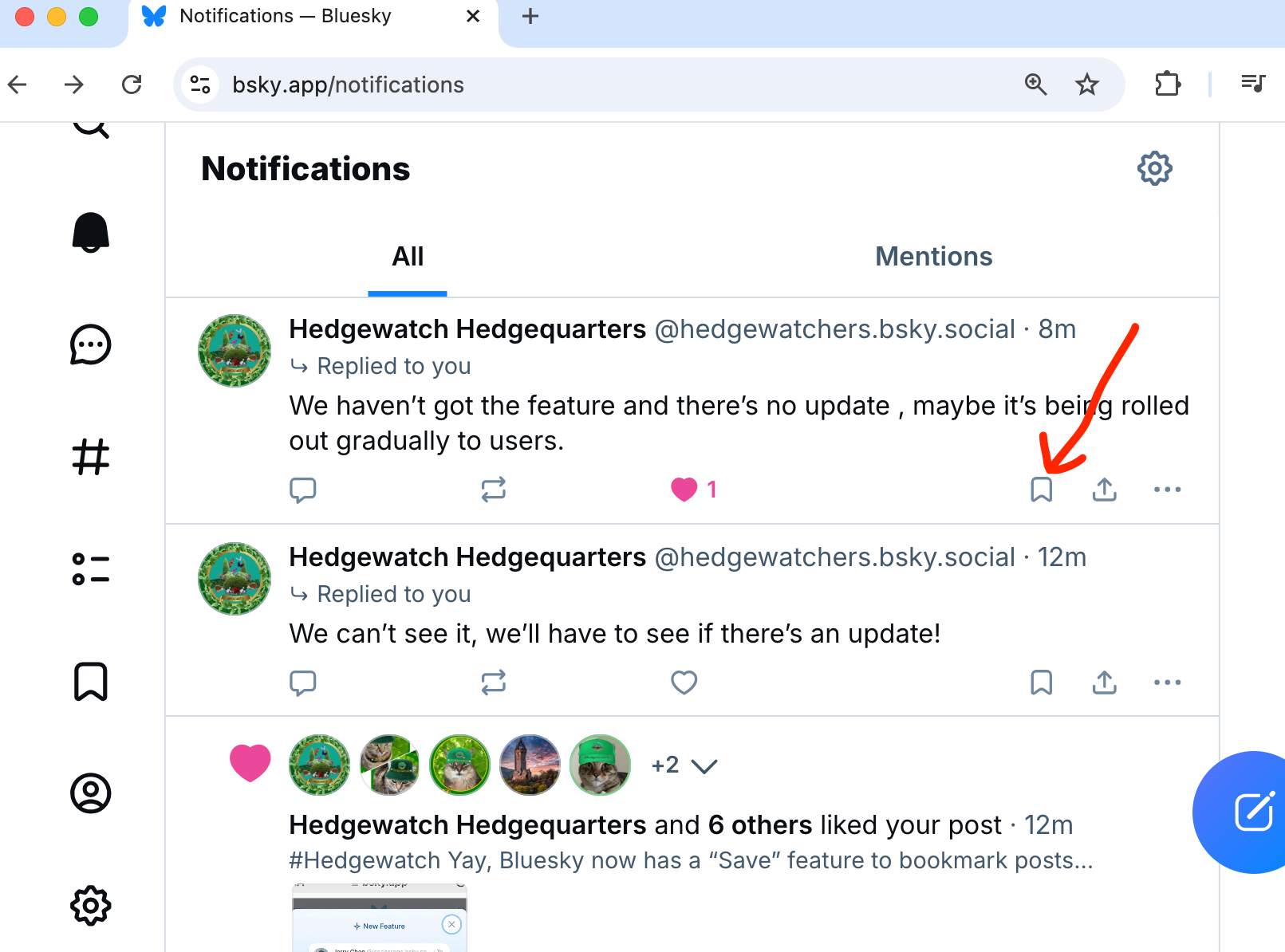Screen dimensions: 1285x952
Task: Open Feeds via the hashtag icon
Action: click(91, 457)
